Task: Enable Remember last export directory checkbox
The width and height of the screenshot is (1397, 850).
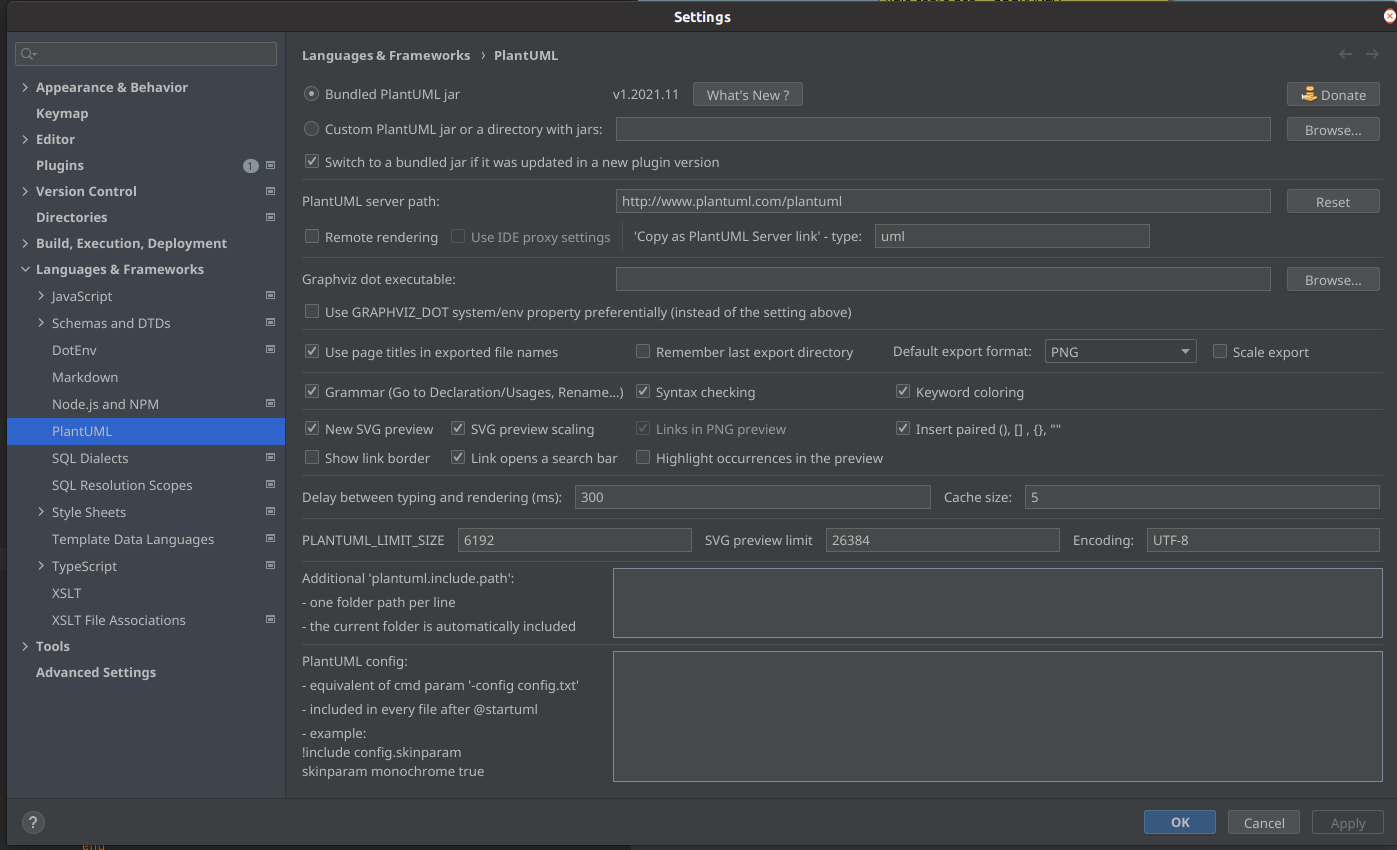Action: (x=643, y=352)
